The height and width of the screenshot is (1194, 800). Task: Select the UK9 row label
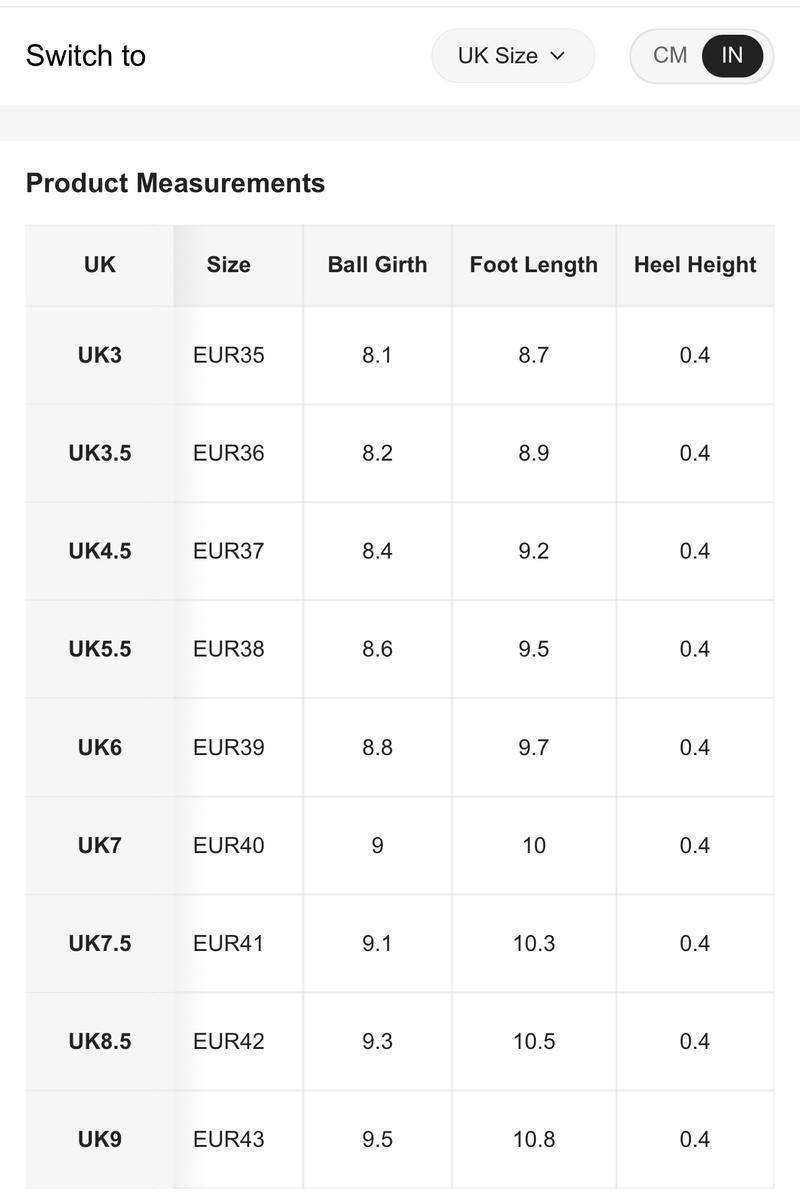pyautogui.click(x=100, y=1139)
